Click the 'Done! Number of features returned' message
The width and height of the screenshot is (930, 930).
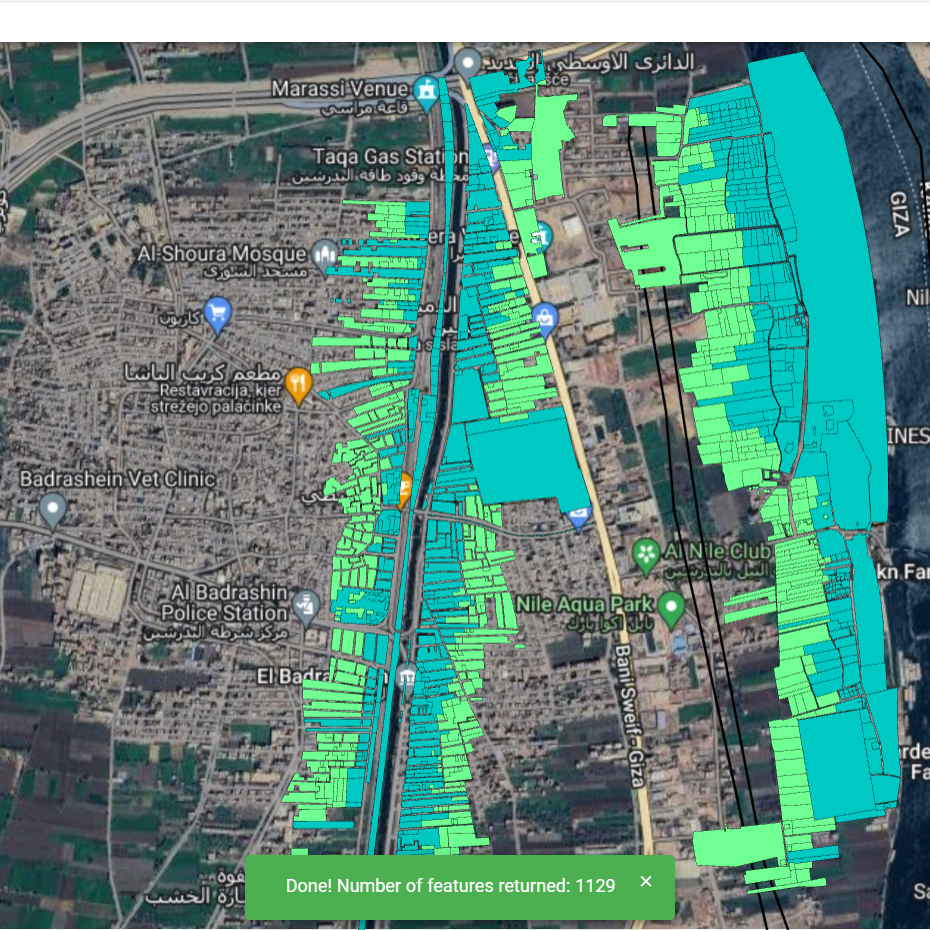450,886
